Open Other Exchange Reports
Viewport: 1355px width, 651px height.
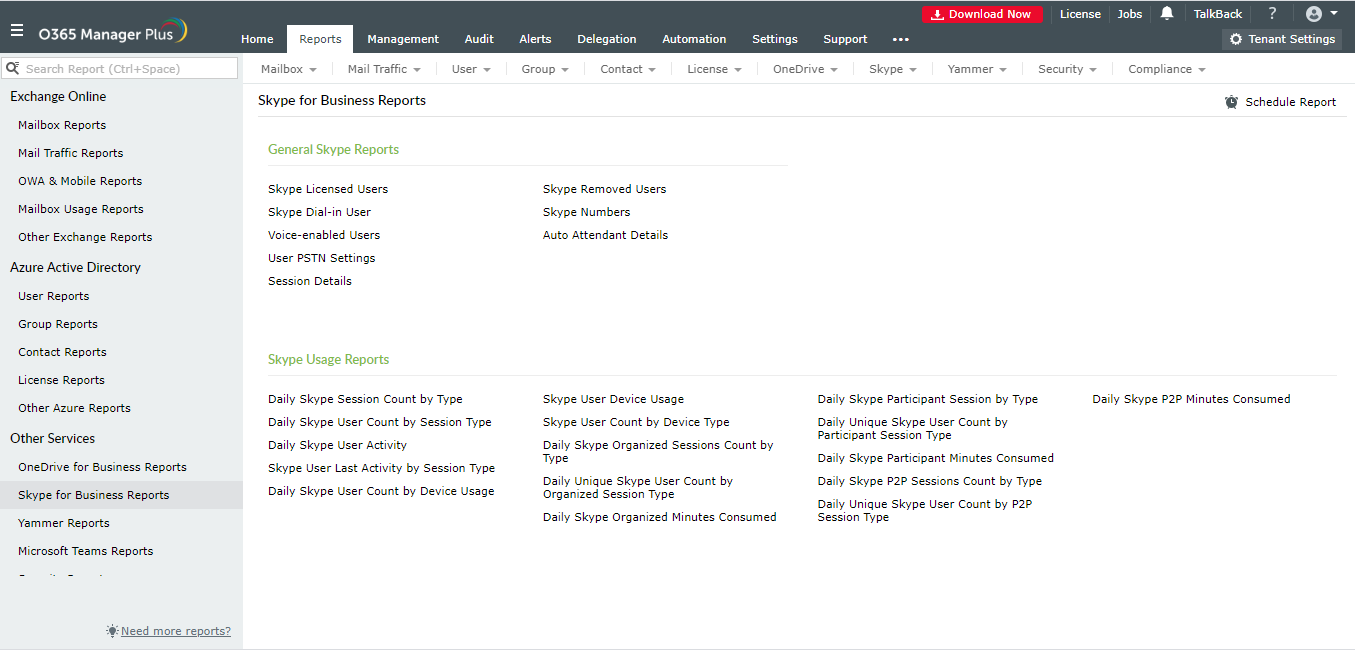pos(85,237)
